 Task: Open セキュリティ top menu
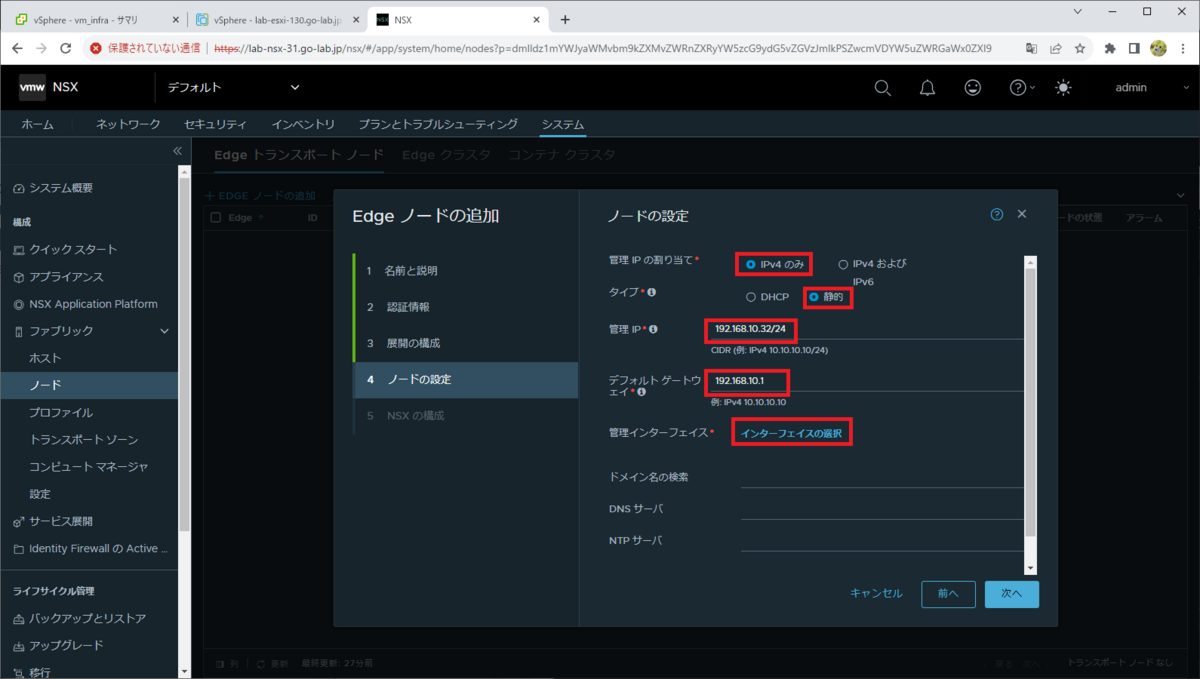click(215, 124)
